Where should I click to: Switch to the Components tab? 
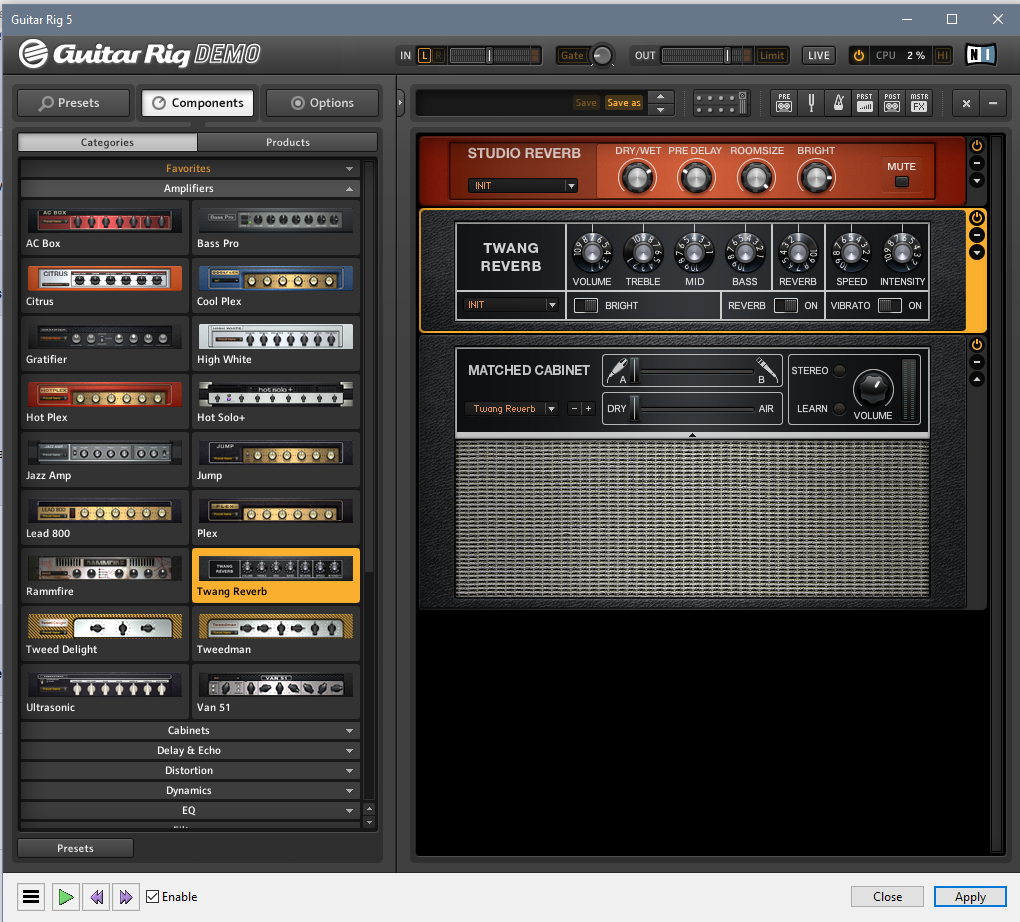pyautogui.click(x=198, y=103)
